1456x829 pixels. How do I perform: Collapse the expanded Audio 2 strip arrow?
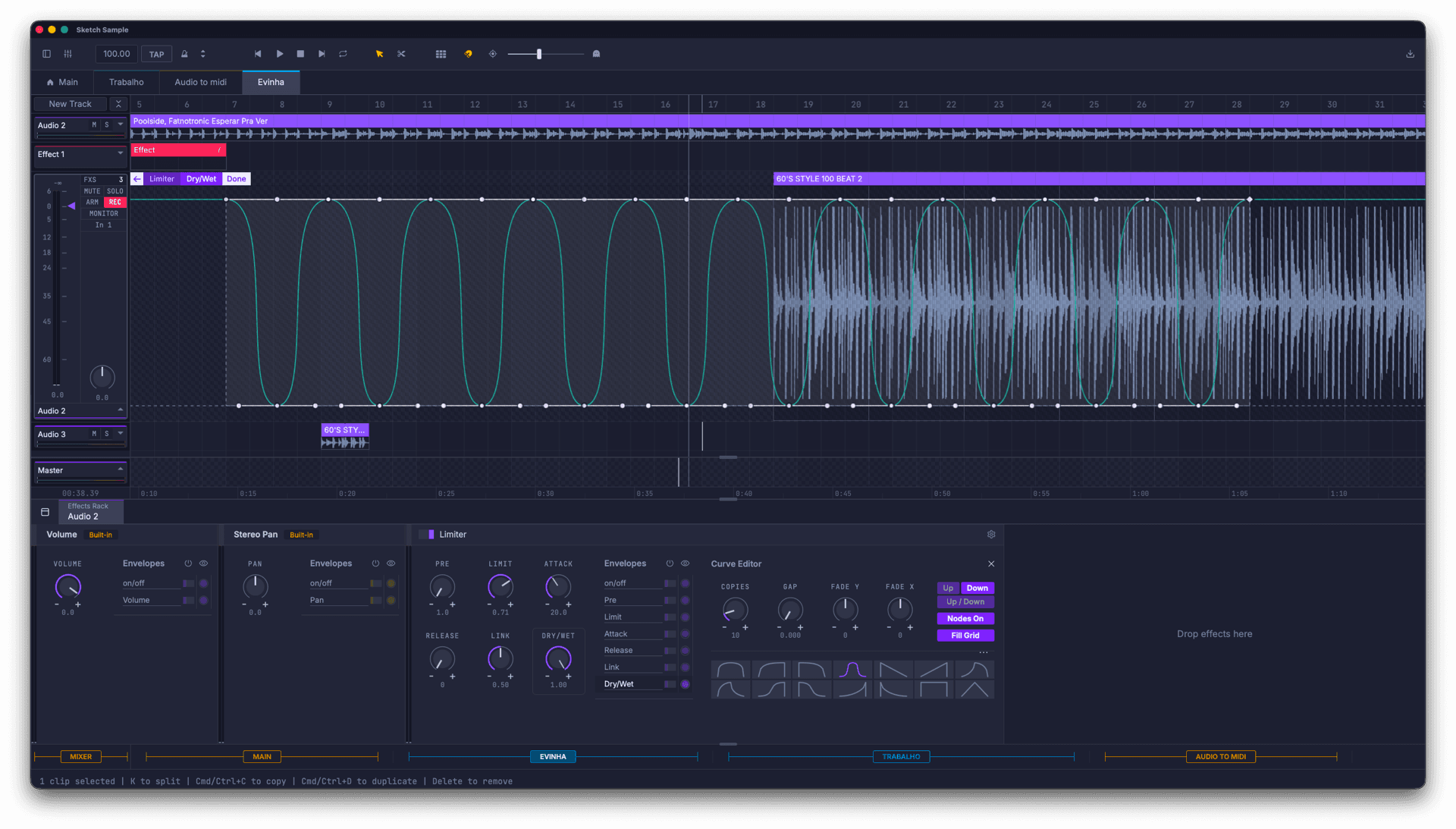click(x=120, y=410)
